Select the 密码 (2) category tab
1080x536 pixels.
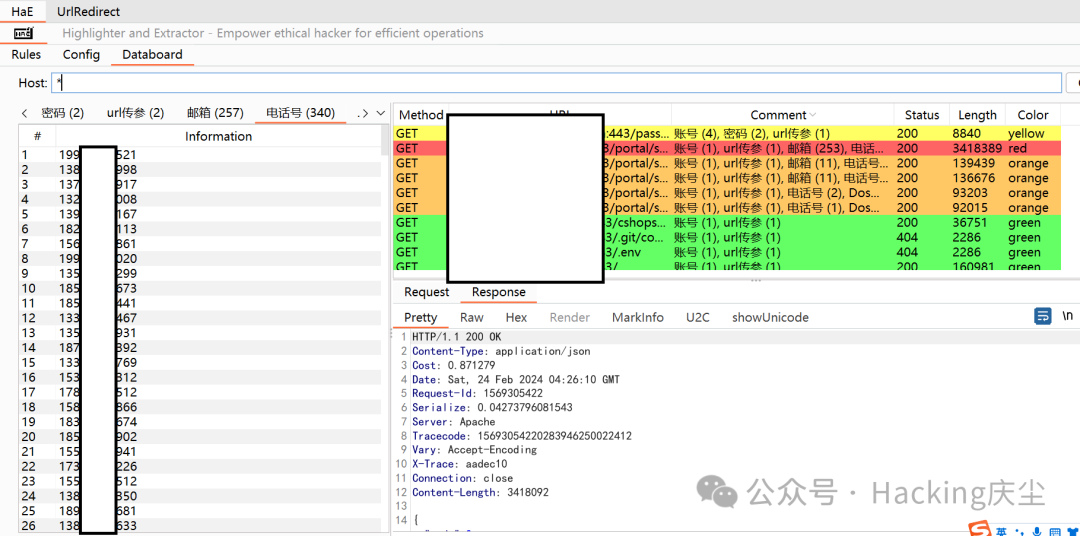(63, 112)
